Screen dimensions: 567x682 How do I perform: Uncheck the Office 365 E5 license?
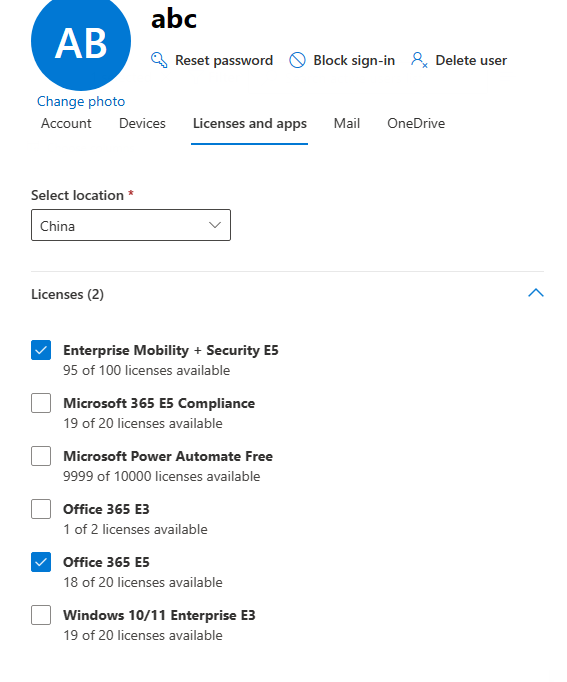click(x=41, y=562)
